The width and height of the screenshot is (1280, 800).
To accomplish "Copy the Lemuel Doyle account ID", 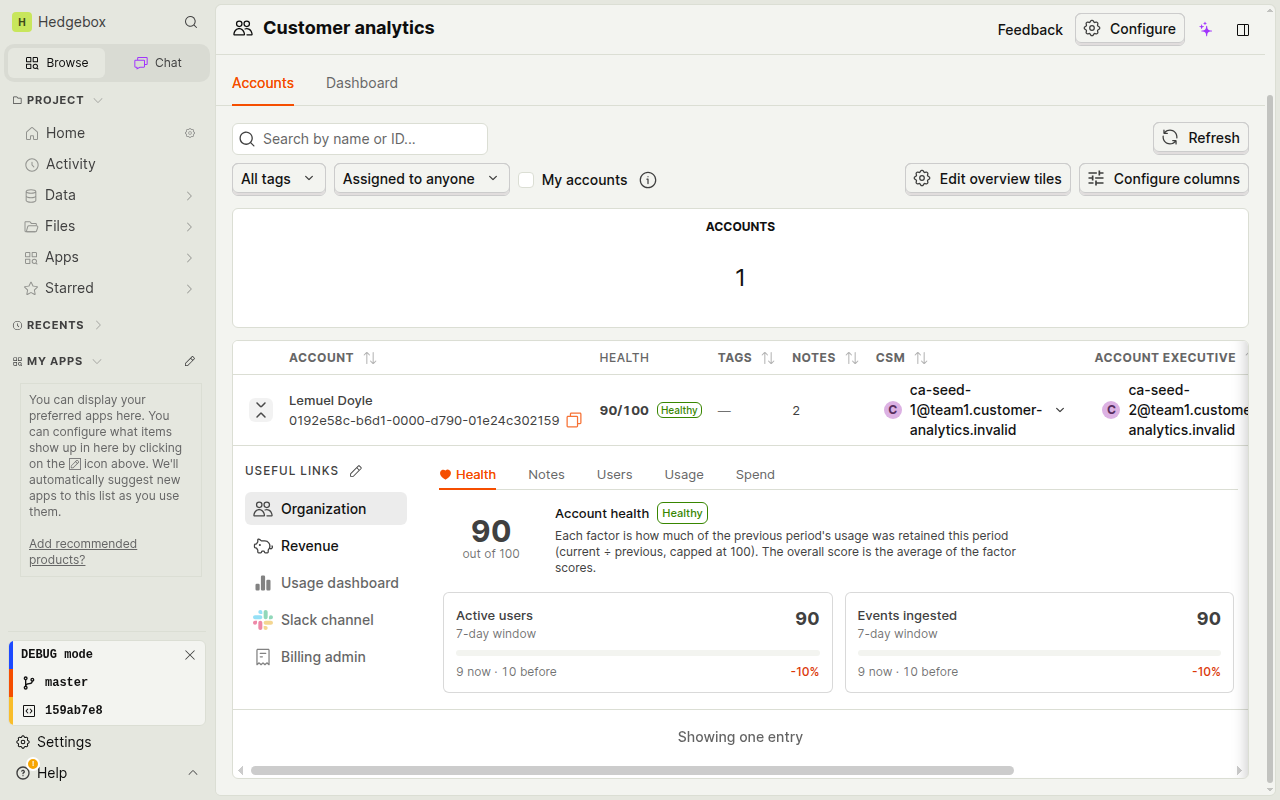I will pyautogui.click(x=574, y=421).
